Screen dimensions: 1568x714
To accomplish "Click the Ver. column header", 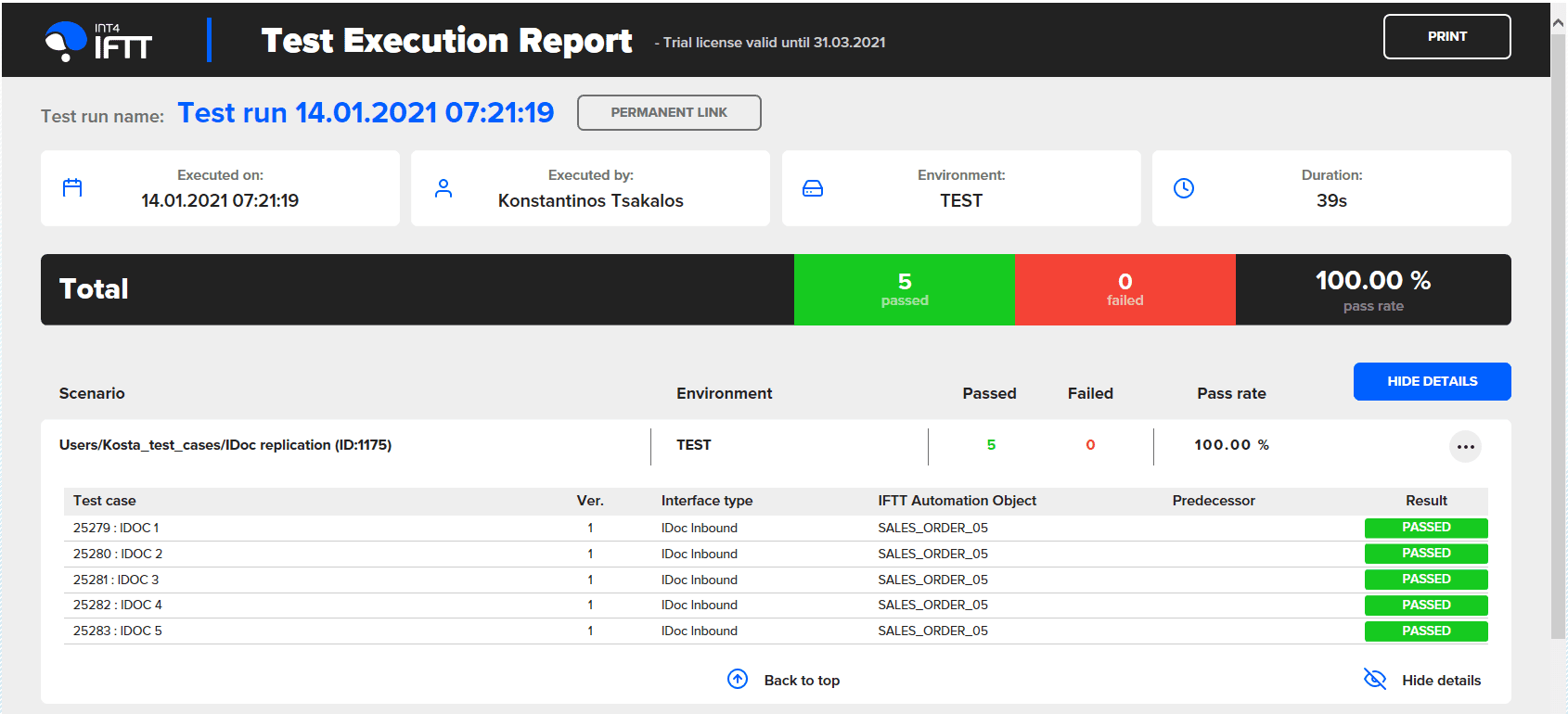I will pos(590,501).
